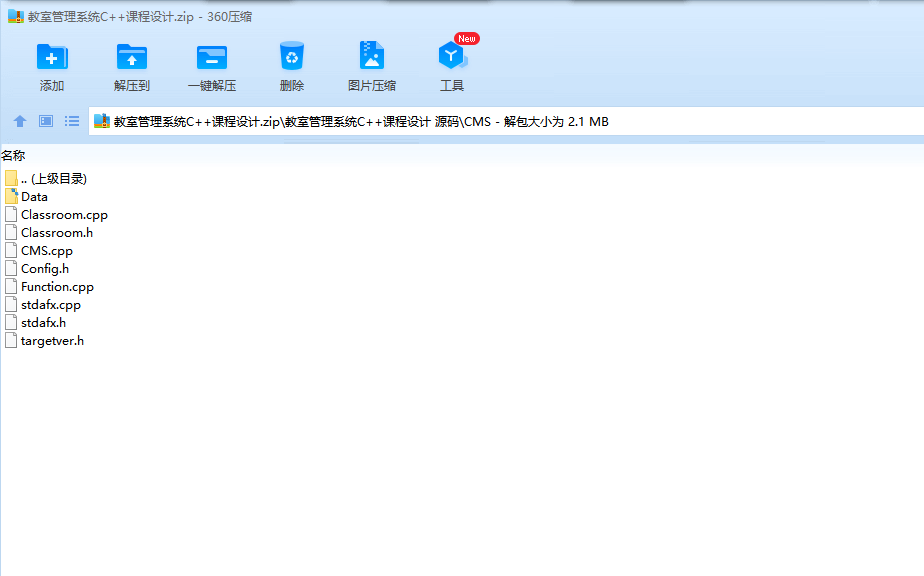Select file Classroom.cpp
Image resolution: width=924 pixels, height=576 pixels.
pyautogui.click(x=57, y=215)
